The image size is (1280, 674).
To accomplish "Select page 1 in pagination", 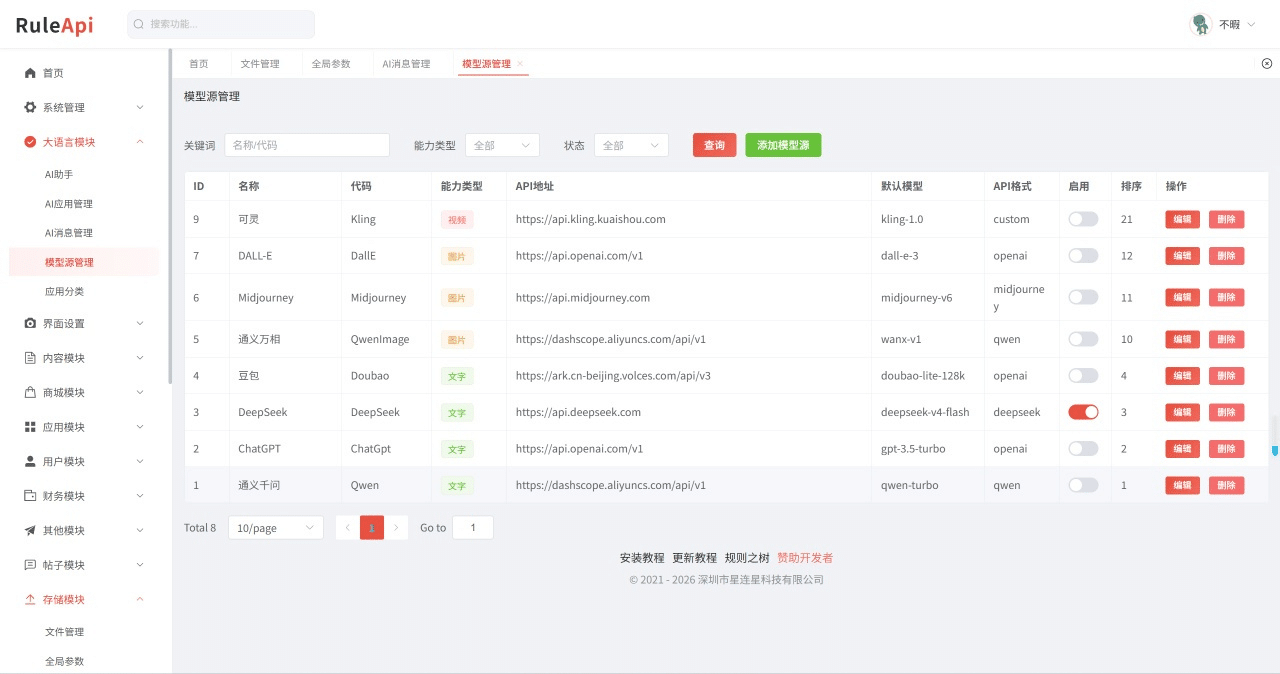I will (x=372, y=527).
